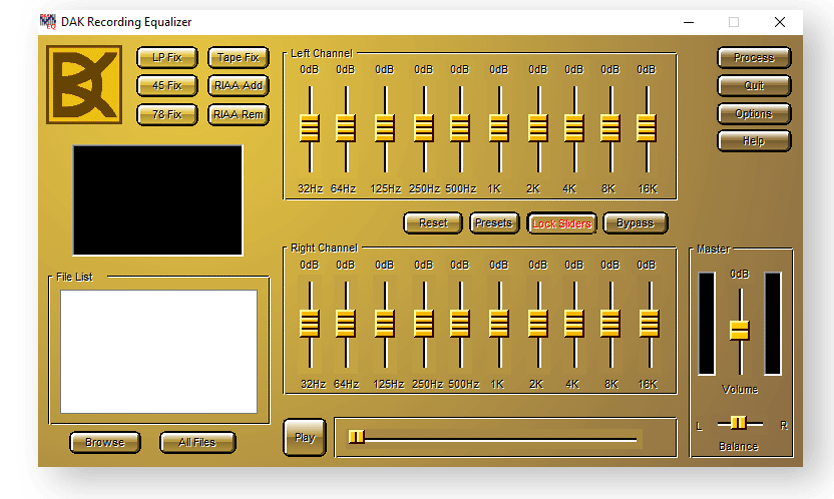Screen dimensions: 834x499
Task: Click the Left Channel 4K slider knob
Action: click(x=574, y=128)
